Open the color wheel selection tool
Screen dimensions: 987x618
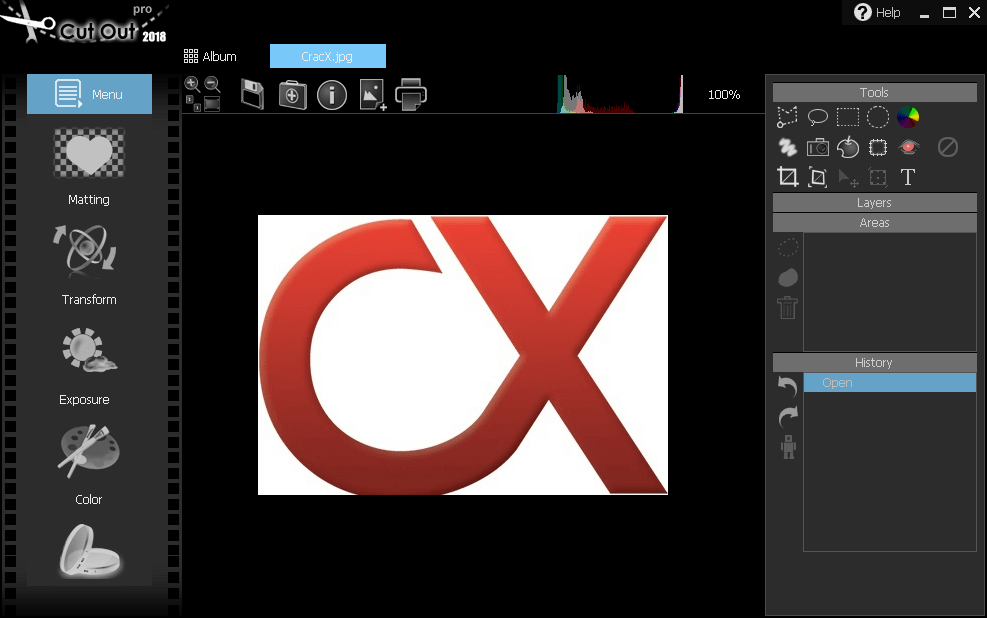click(x=908, y=116)
